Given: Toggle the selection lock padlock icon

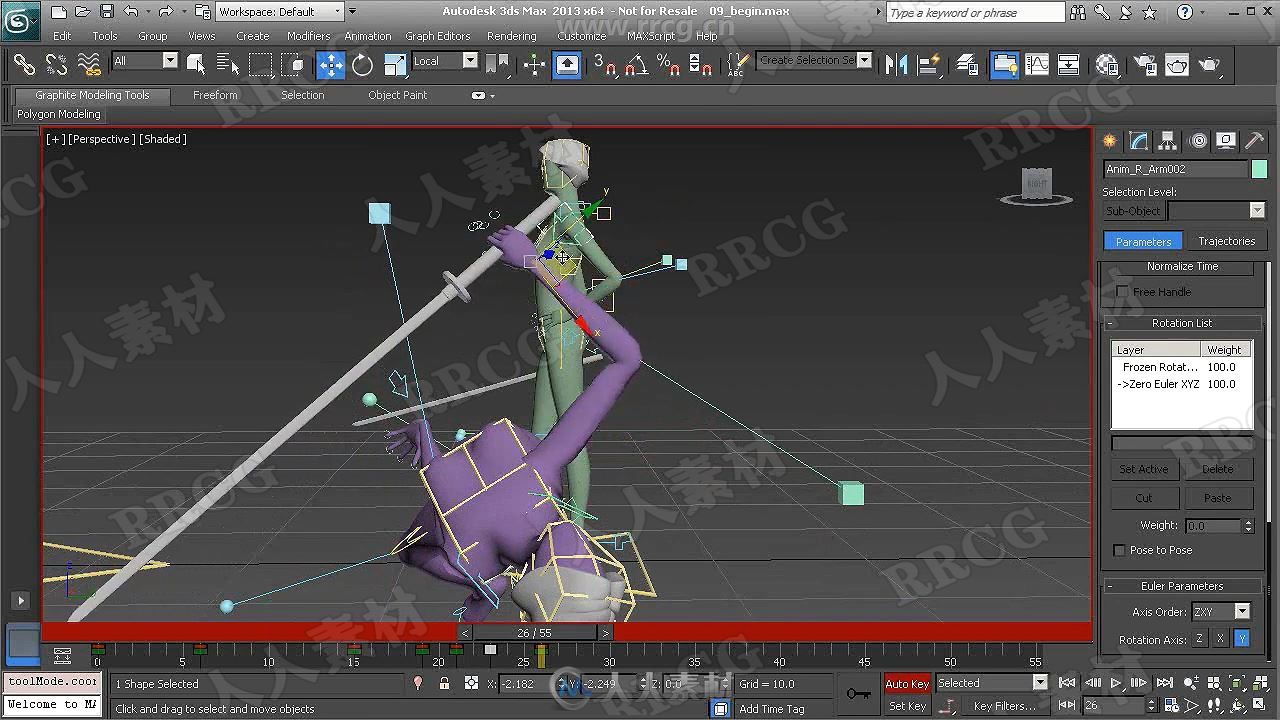Looking at the screenshot, I should (x=444, y=684).
